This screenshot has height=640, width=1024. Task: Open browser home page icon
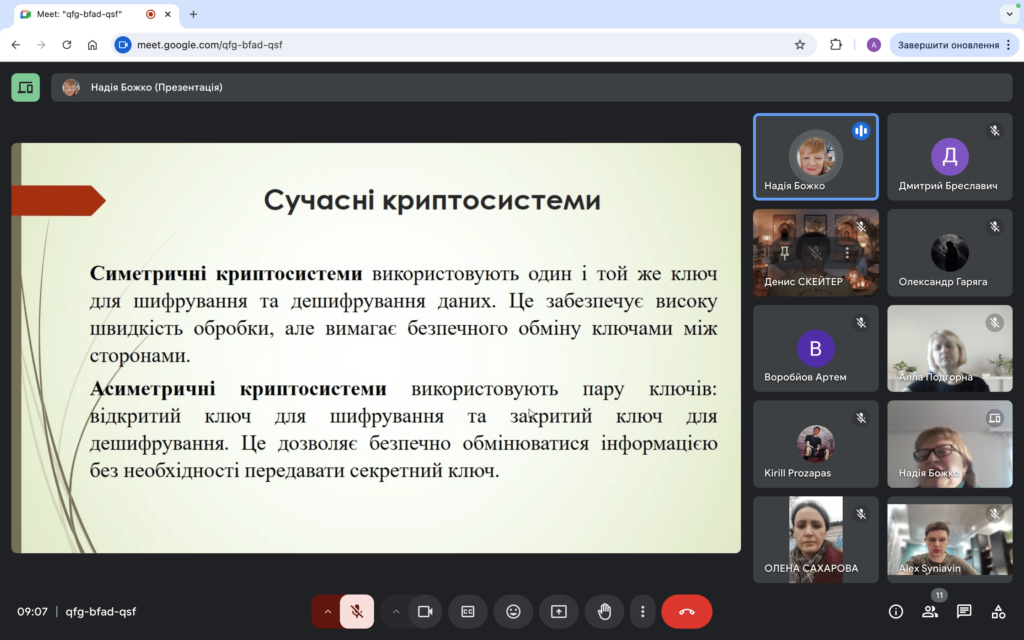coord(92,45)
